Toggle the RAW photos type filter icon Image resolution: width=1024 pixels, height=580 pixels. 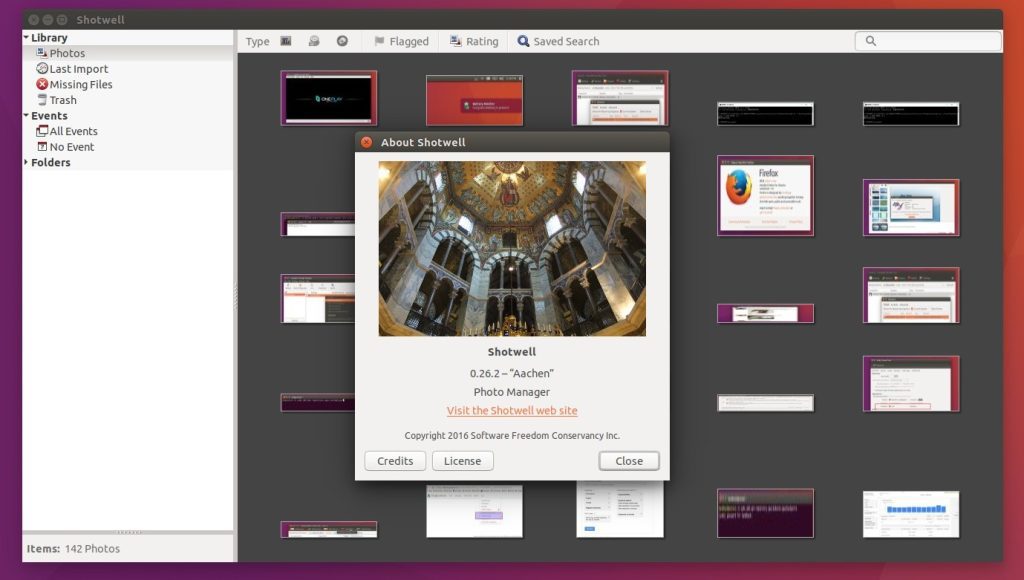[342, 41]
